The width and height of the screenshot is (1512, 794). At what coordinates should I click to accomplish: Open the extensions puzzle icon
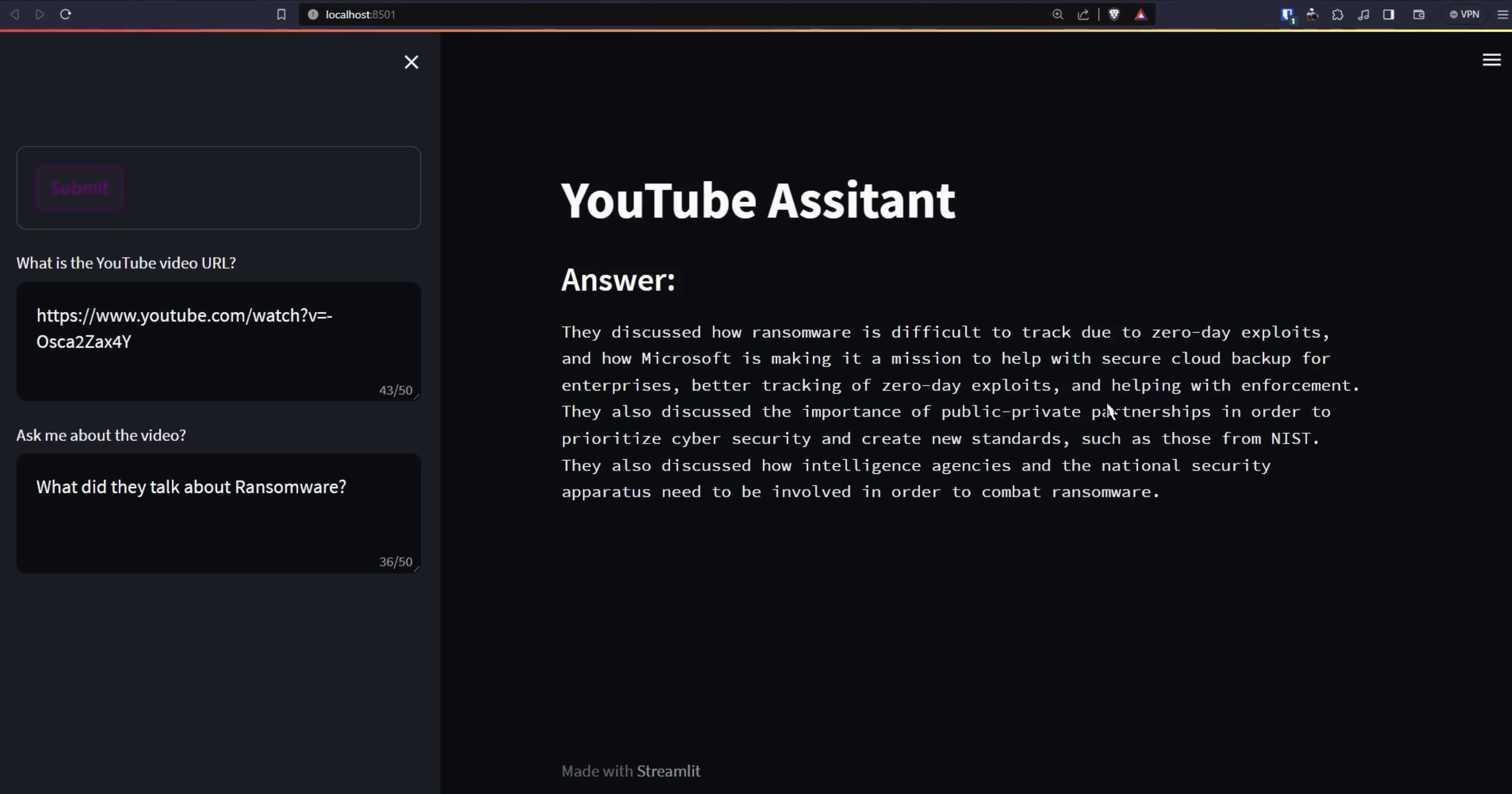[1338, 15]
